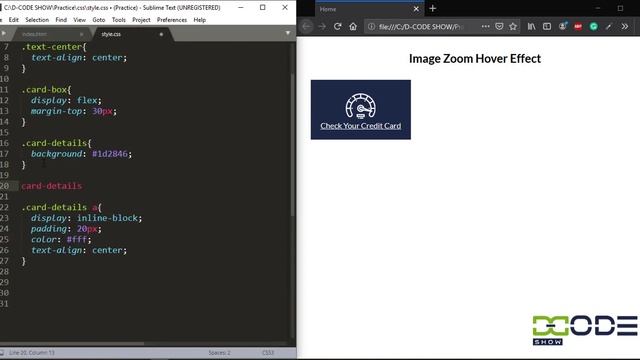
Task: Click the .text-center selector text
Action: tap(52, 47)
